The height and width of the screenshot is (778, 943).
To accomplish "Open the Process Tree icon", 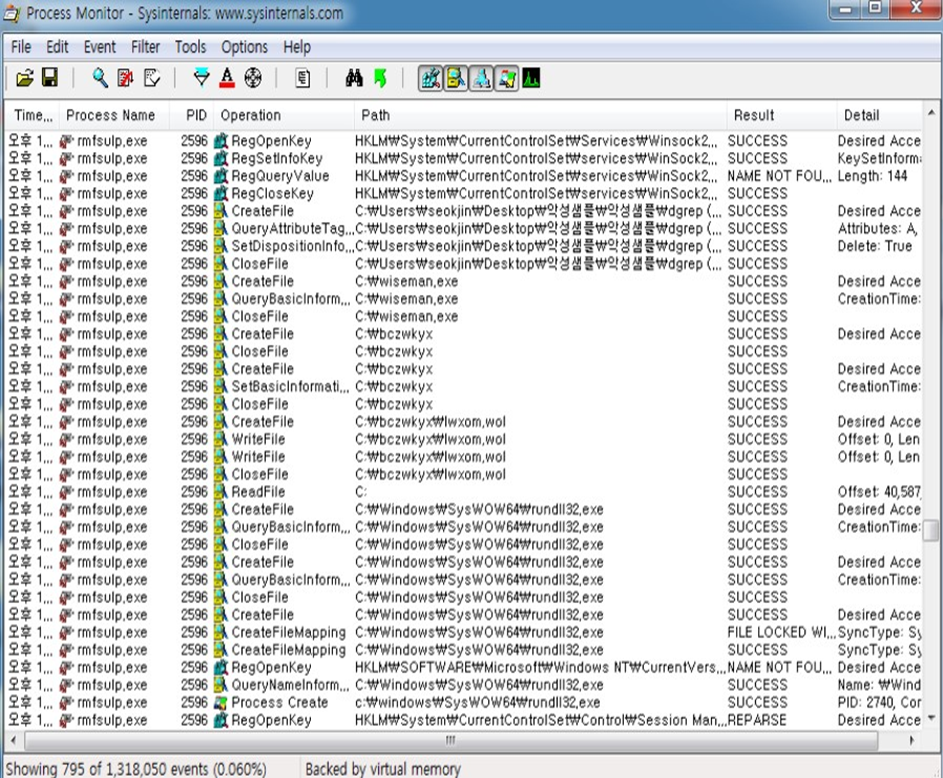I will tap(303, 78).
